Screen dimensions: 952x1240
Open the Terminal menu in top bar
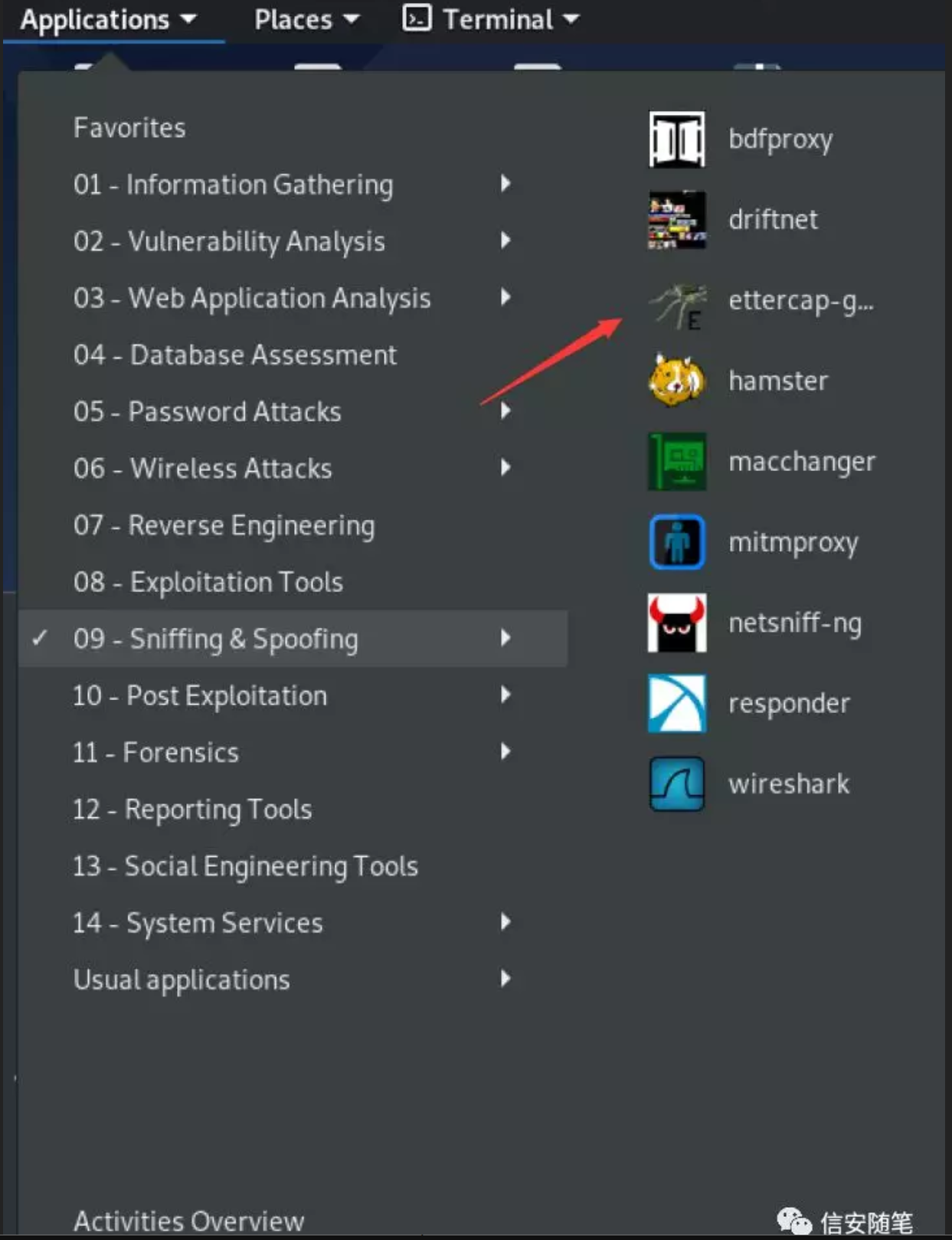click(491, 20)
